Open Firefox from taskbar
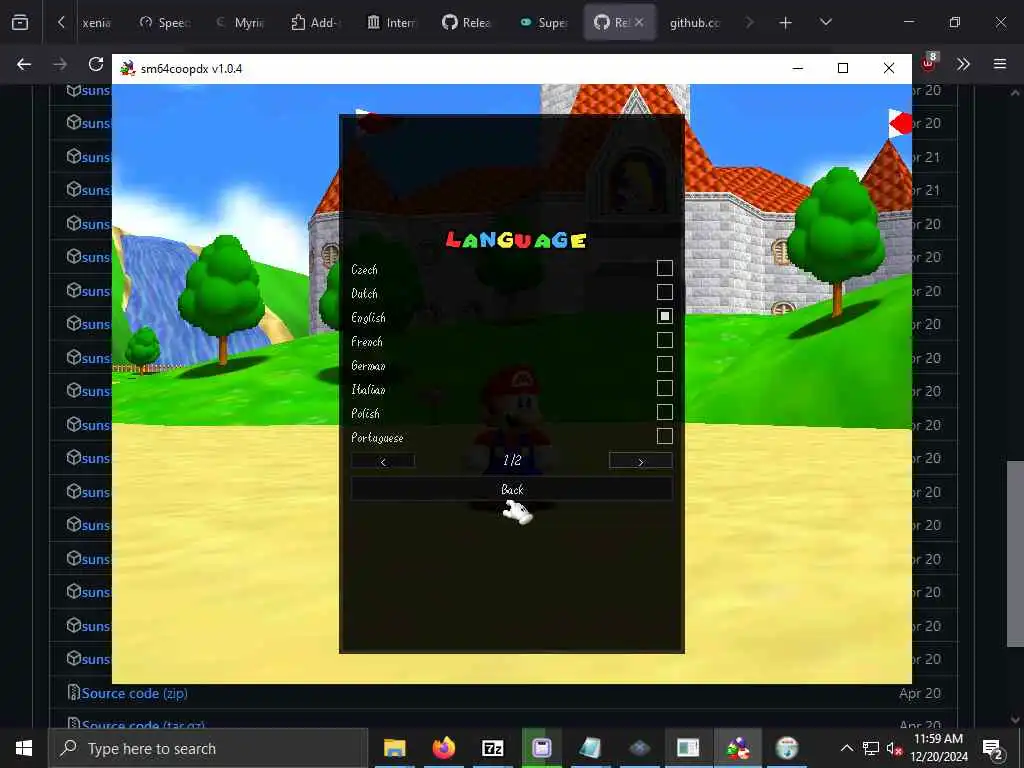 tap(443, 748)
